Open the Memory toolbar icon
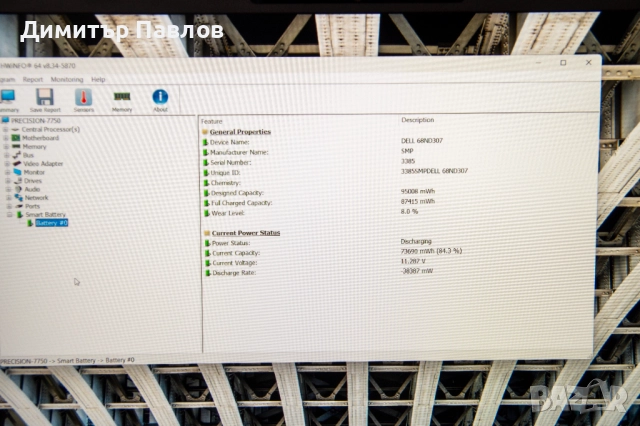 click(x=122, y=101)
